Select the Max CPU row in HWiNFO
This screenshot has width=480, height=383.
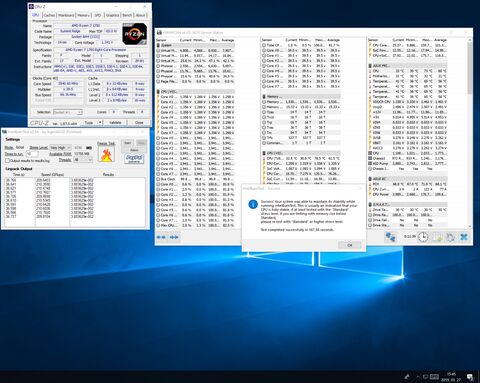[196, 225]
